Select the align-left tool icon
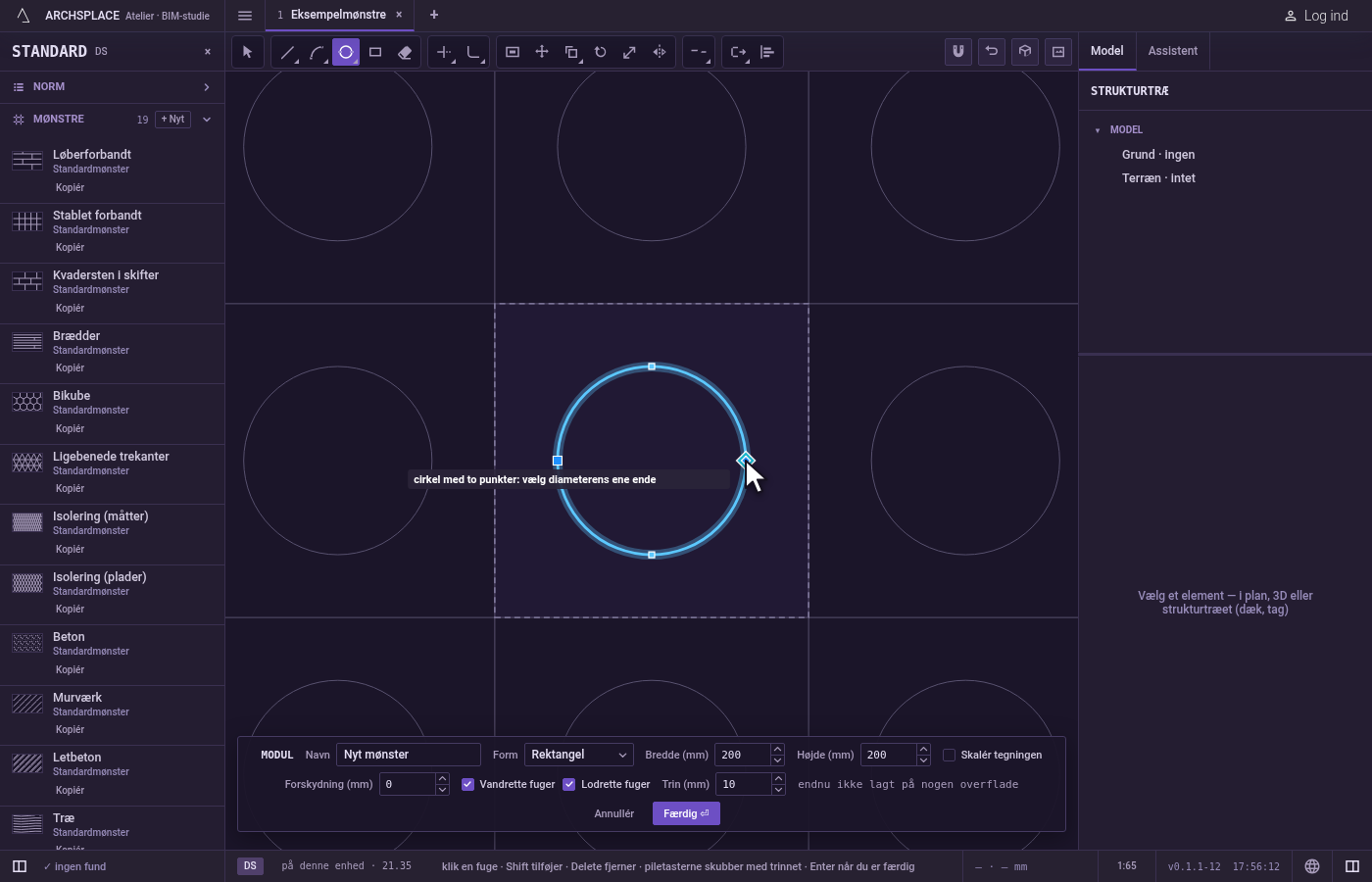 pyautogui.click(x=767, y=52)
